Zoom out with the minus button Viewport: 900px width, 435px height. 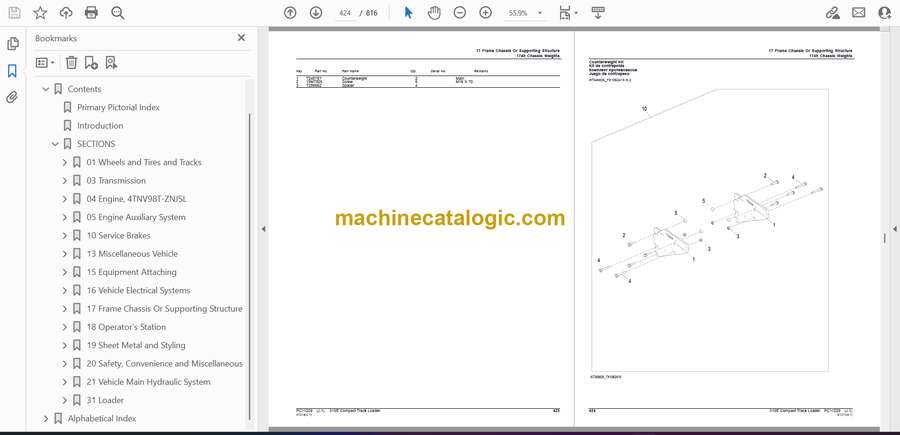pyautogui.click(x=460, y=13)
